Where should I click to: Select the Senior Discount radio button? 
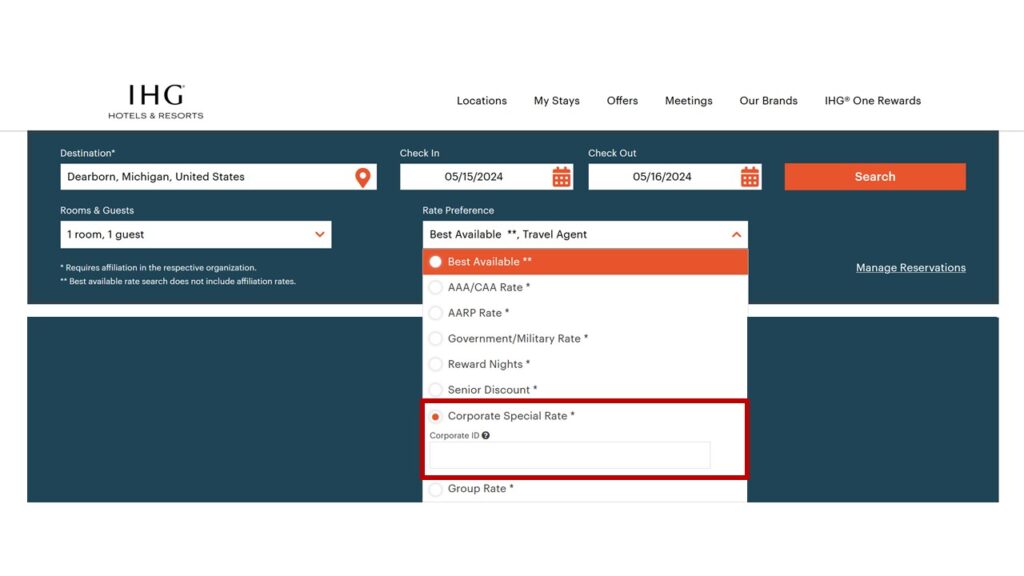(x=436, y=390)
